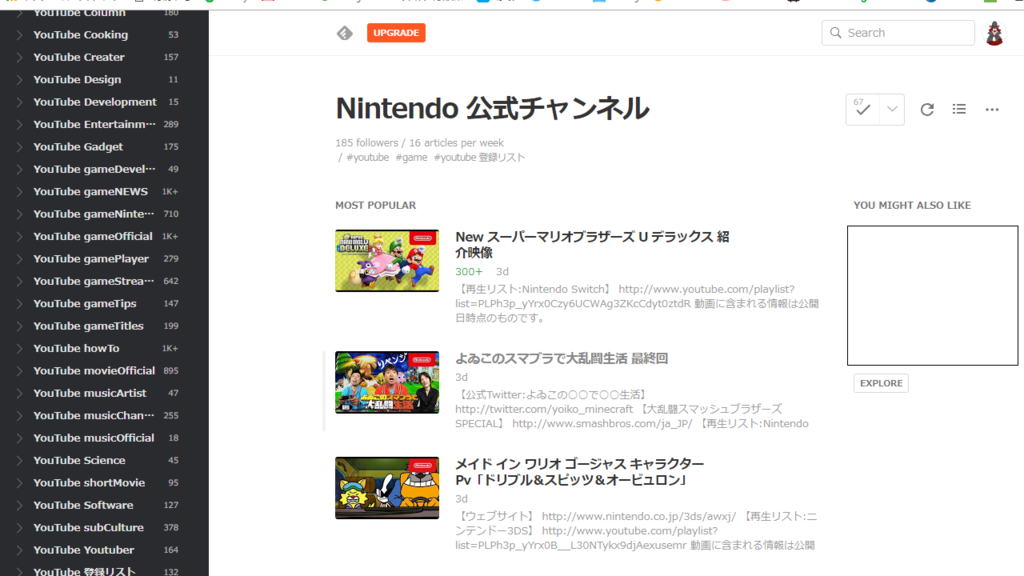Select the YouTube Software folder

83,505
